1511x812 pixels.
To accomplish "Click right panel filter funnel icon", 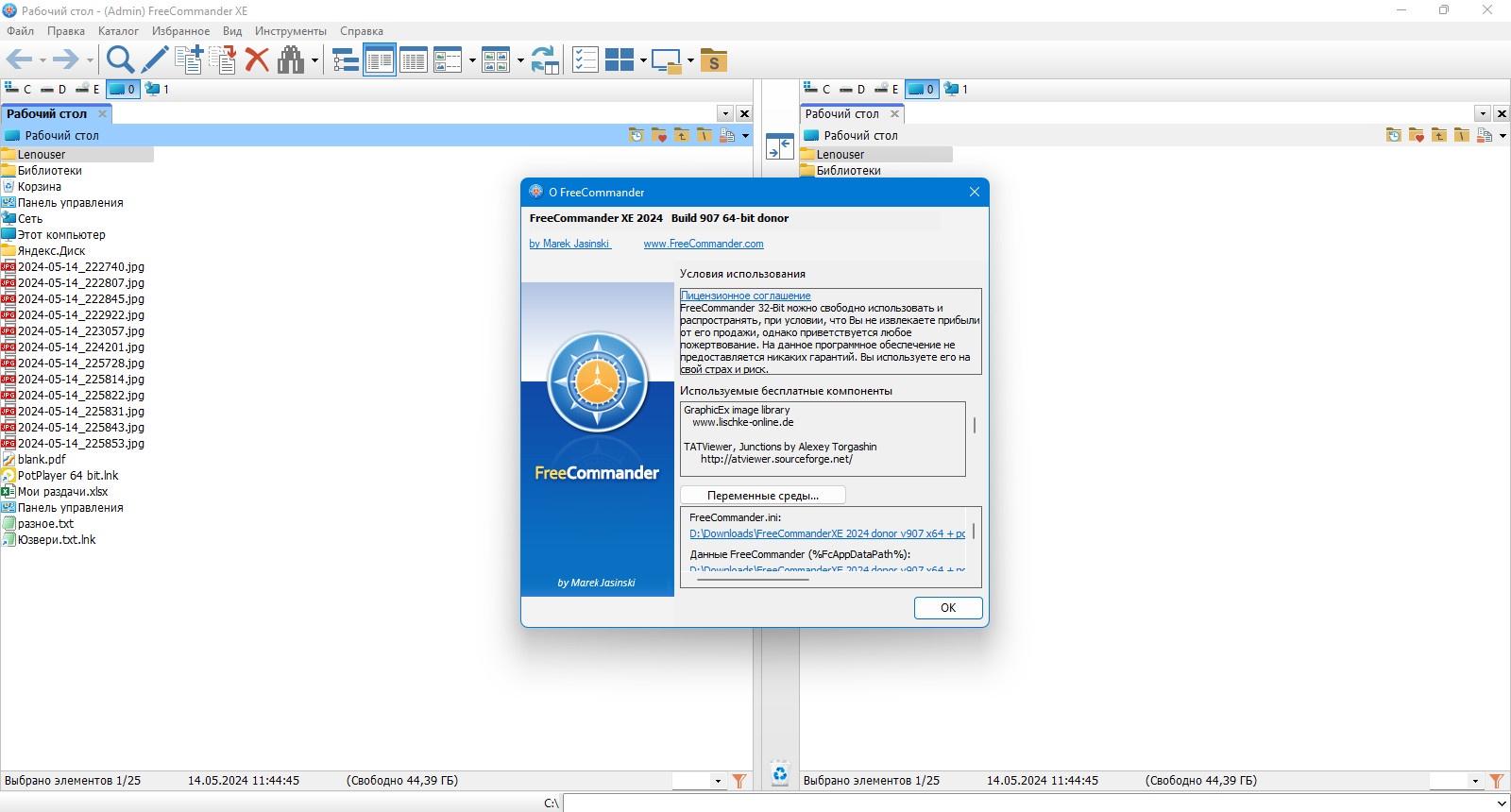I will [1497, 781].
